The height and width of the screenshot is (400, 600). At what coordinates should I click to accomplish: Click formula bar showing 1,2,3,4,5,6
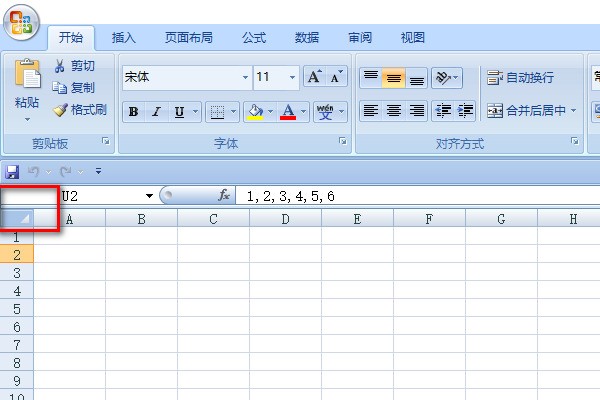pos(418,196)
